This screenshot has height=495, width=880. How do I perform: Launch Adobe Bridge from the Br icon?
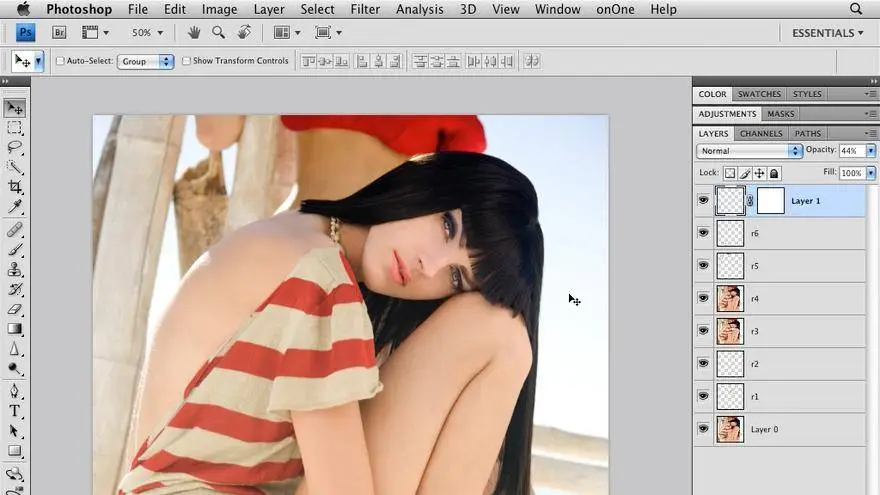point(59,32)
